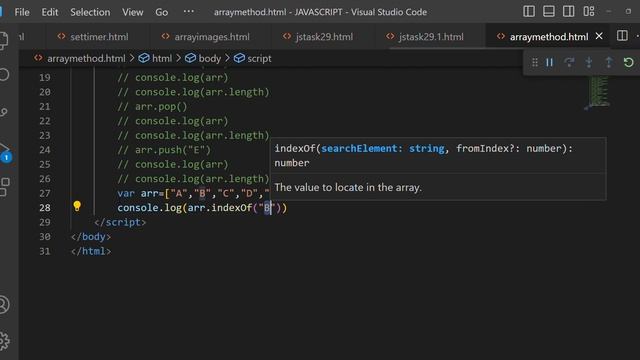Open the Edit menu
Screen dimensions: 640x360
50,12
